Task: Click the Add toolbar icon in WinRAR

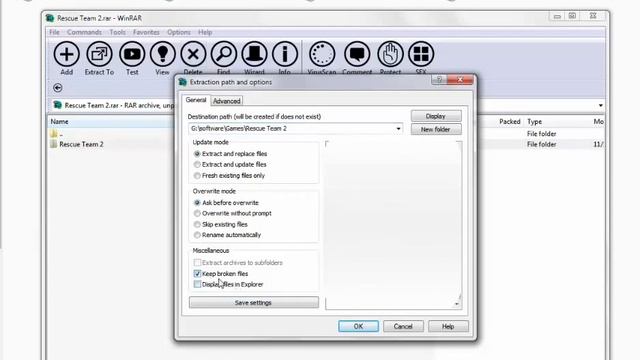Action: coord(67,54)
